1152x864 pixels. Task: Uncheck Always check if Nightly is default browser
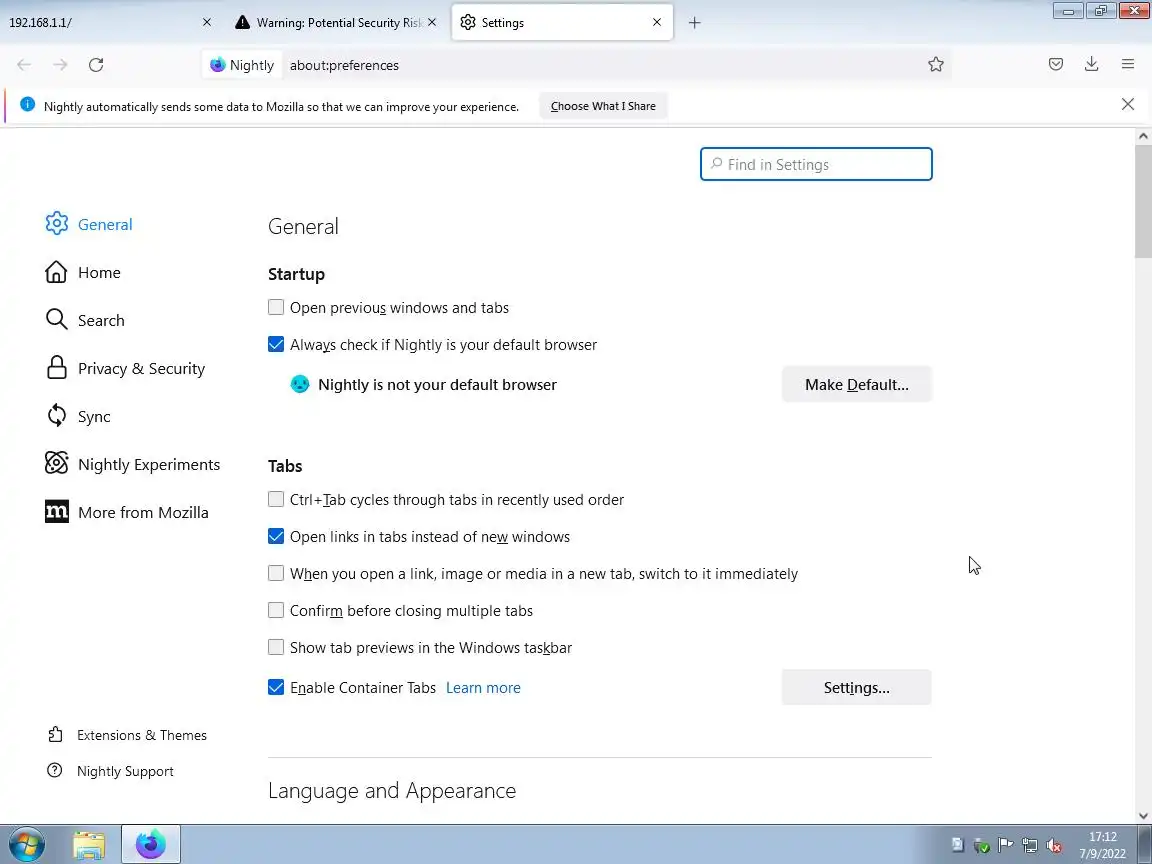click(x=276, y=344)
